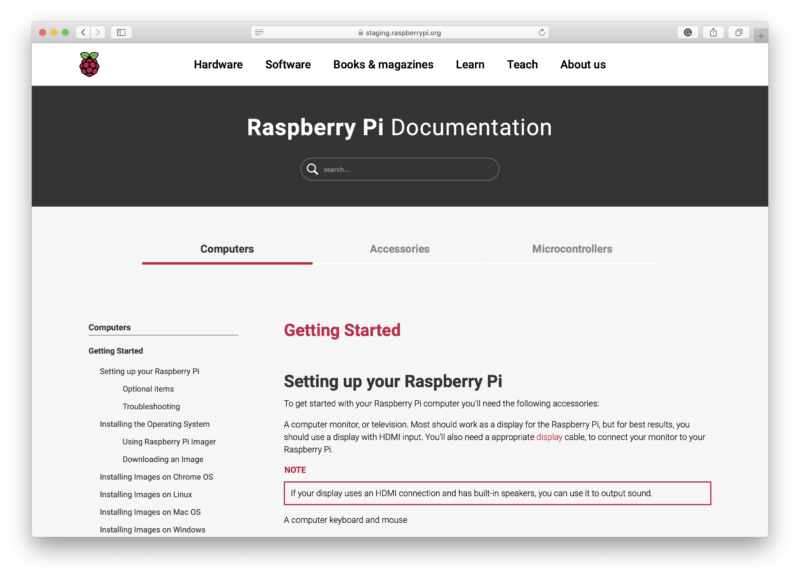Open the Hardware menu
The width and height of the screenshot is (800, 579).
(x=218, y=64)
